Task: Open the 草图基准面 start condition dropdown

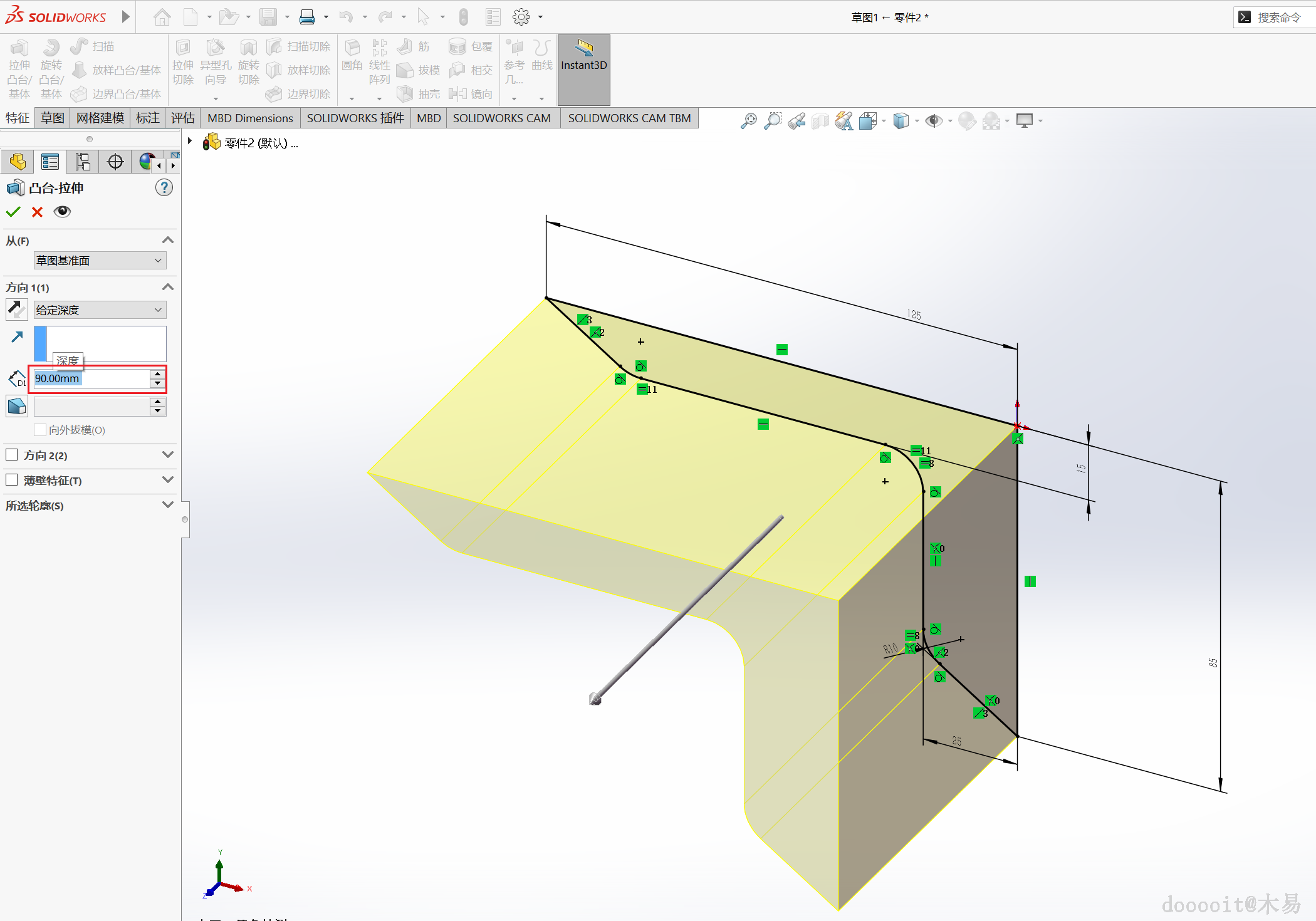Action: (x=100, y=260)
